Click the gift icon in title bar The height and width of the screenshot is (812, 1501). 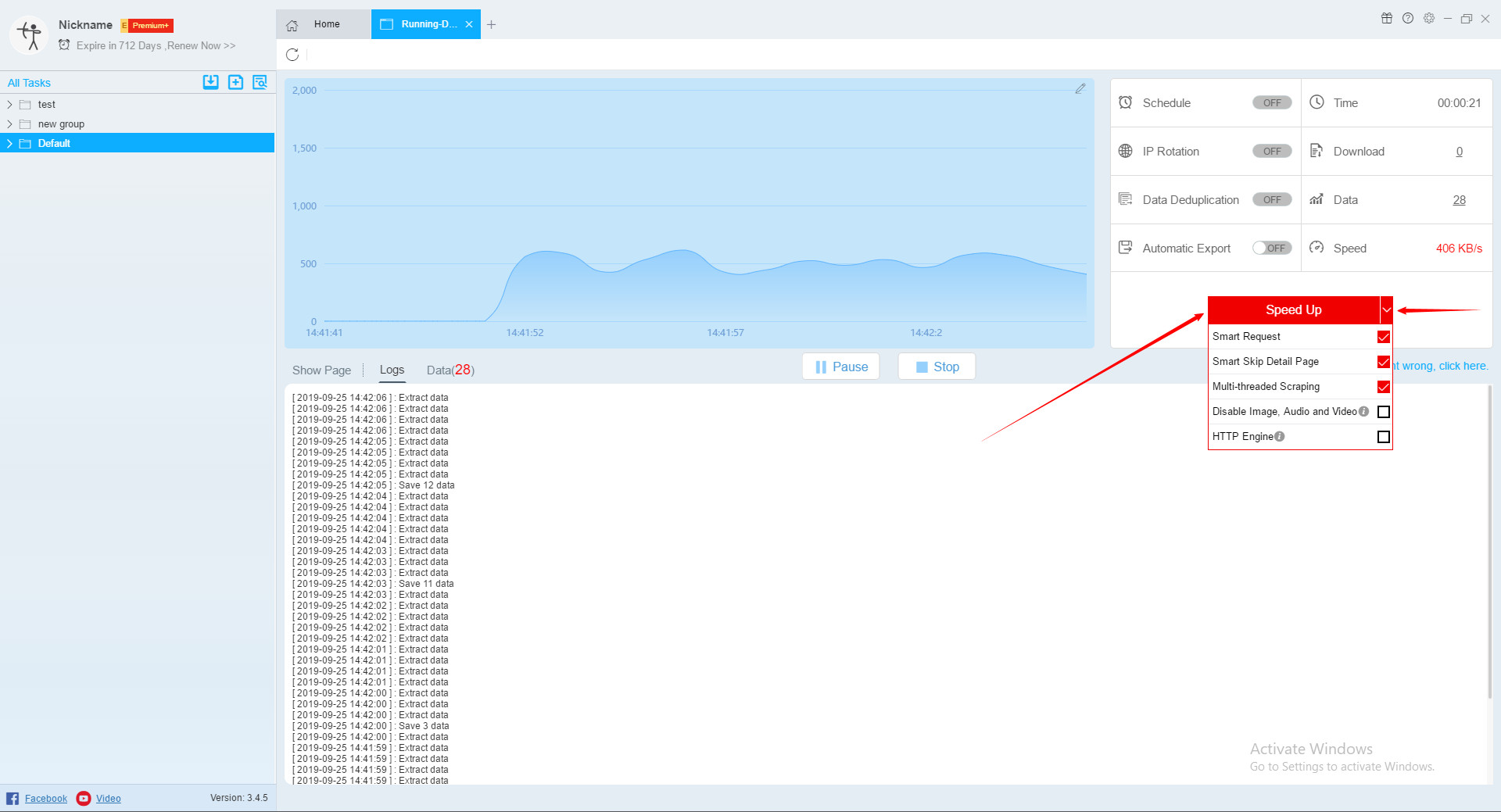pos(1387,18)
